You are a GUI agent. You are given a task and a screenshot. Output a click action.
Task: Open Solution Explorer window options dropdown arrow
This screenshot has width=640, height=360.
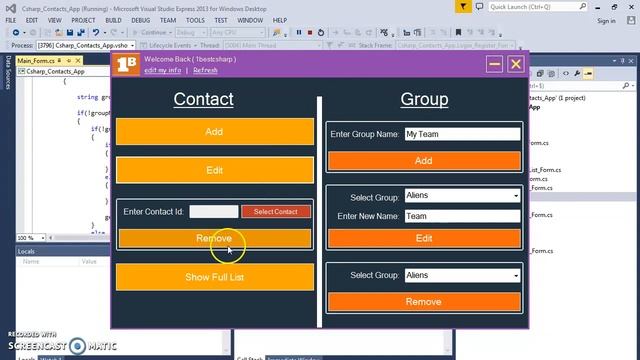click(614, 61)
